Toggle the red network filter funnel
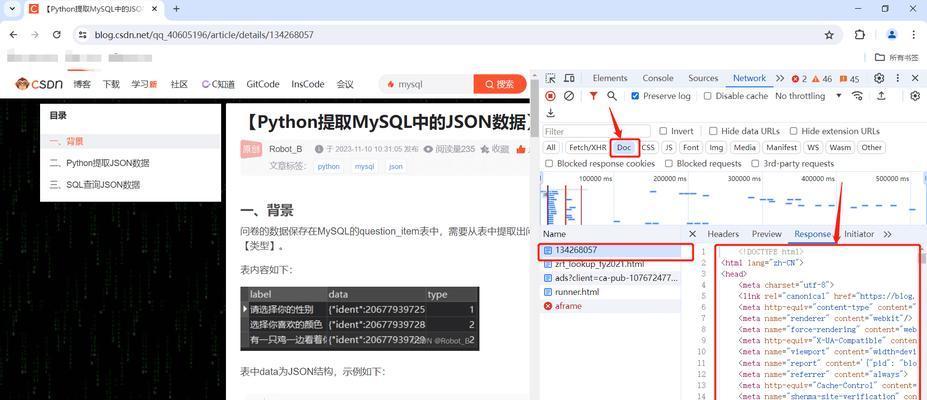 593,96
